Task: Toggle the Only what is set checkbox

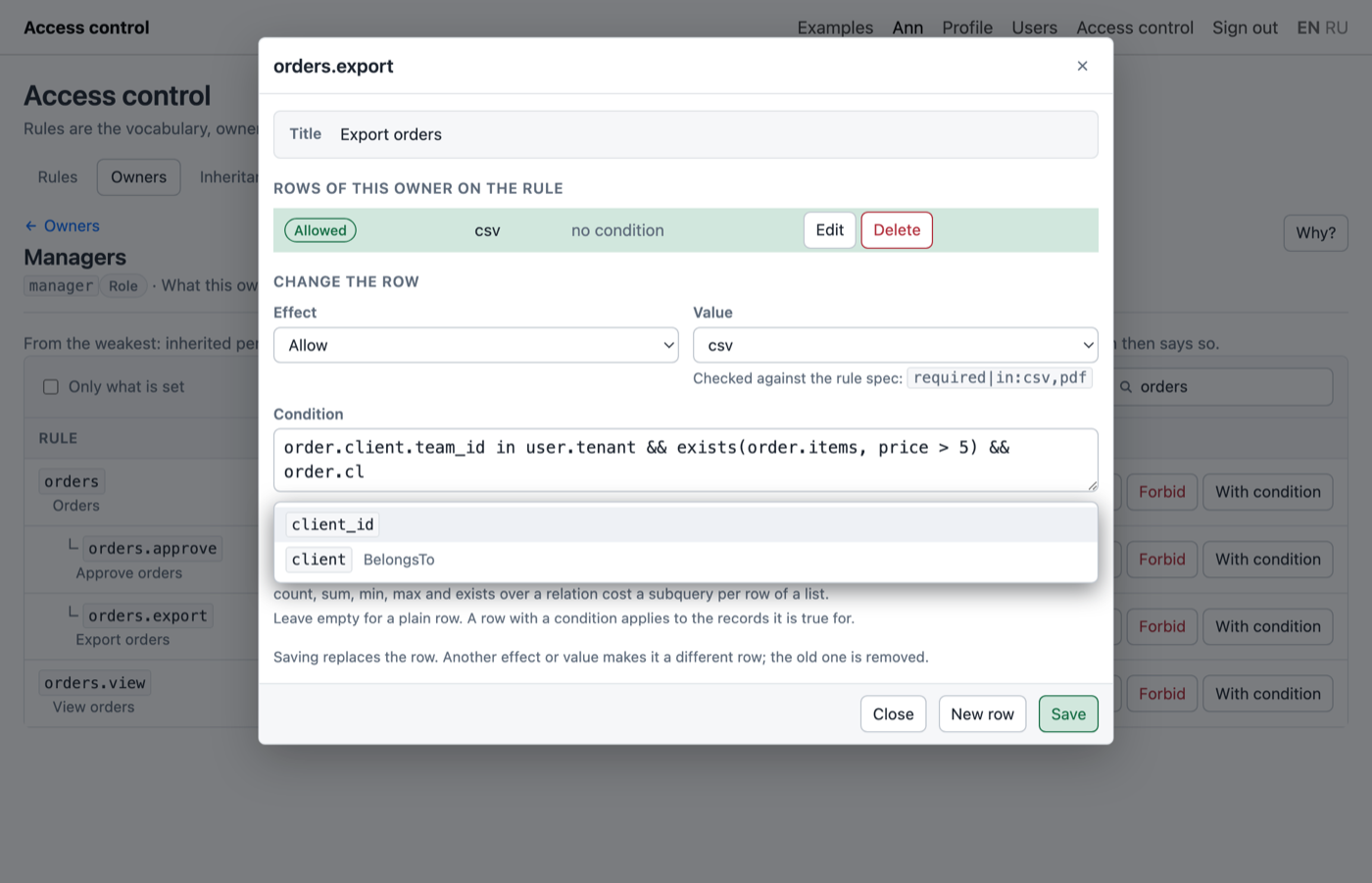Action: pyautogui.click(x=51, y=387)
